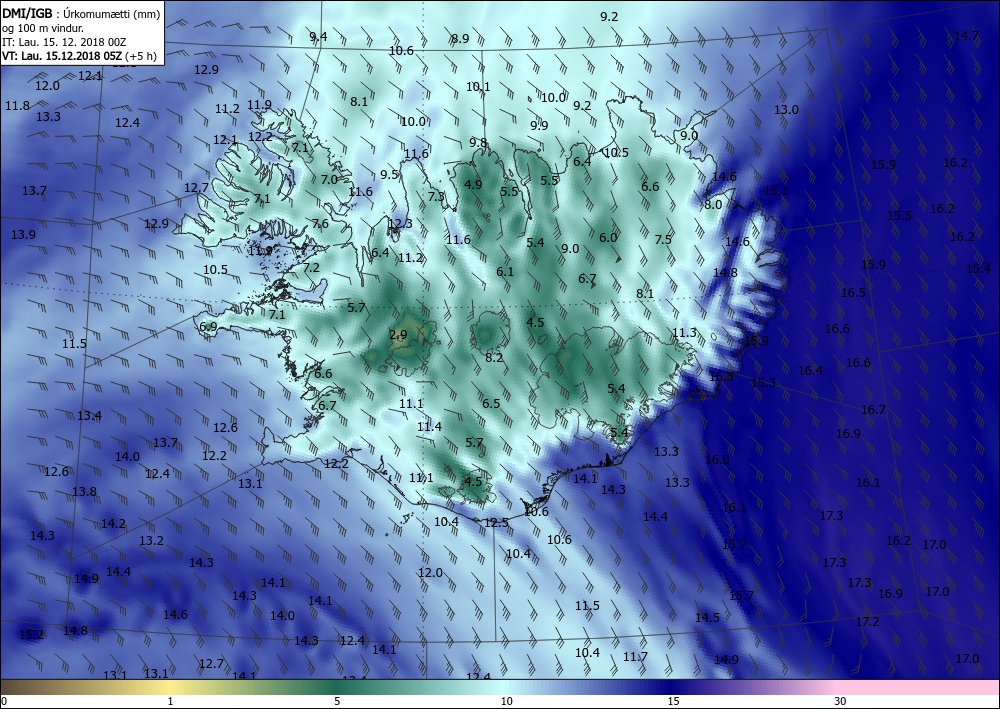Click the IT: Lau. 15. 12. 2018 00Z line
The width and height of the screenshot is (1000, 709).
pos(64,42)
